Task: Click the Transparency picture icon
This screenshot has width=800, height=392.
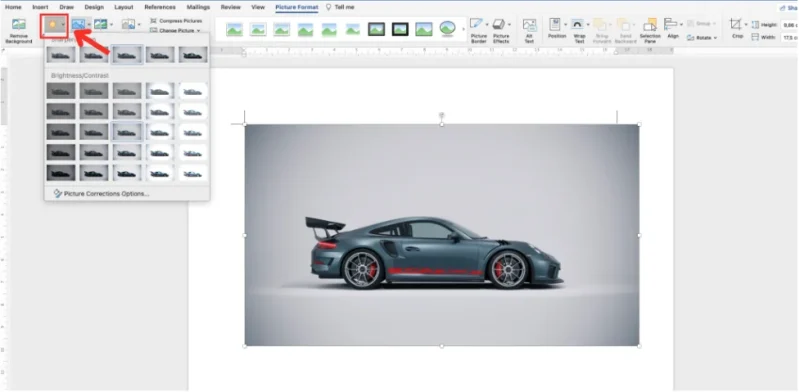Action: (x=128, y=24)
